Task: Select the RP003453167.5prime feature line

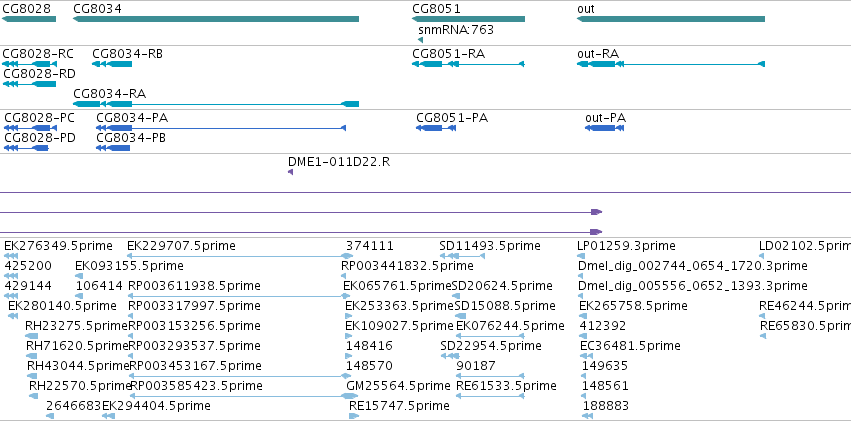Action: point(240,375)
